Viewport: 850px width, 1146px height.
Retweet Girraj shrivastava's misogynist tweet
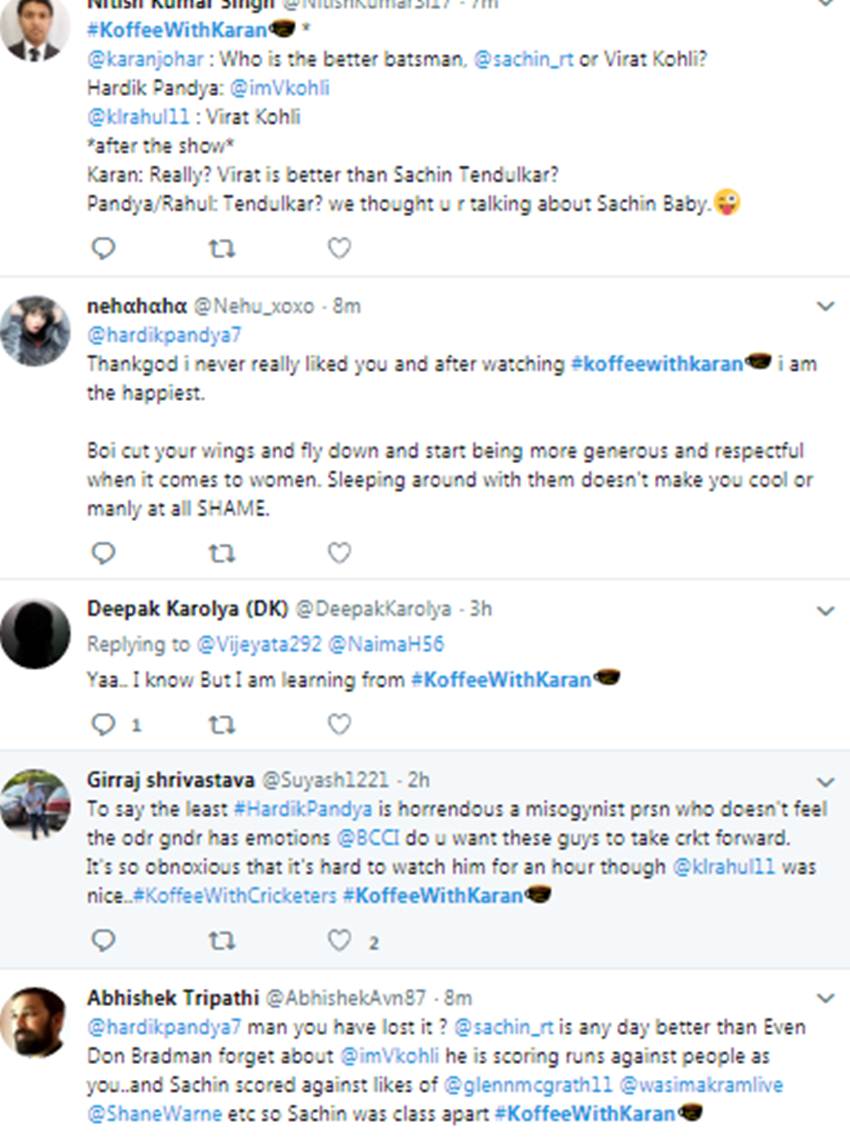pos(221,940)
